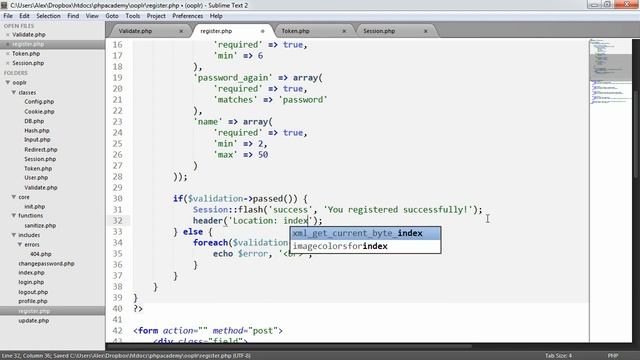Open the Help menu

pos(216,16)
